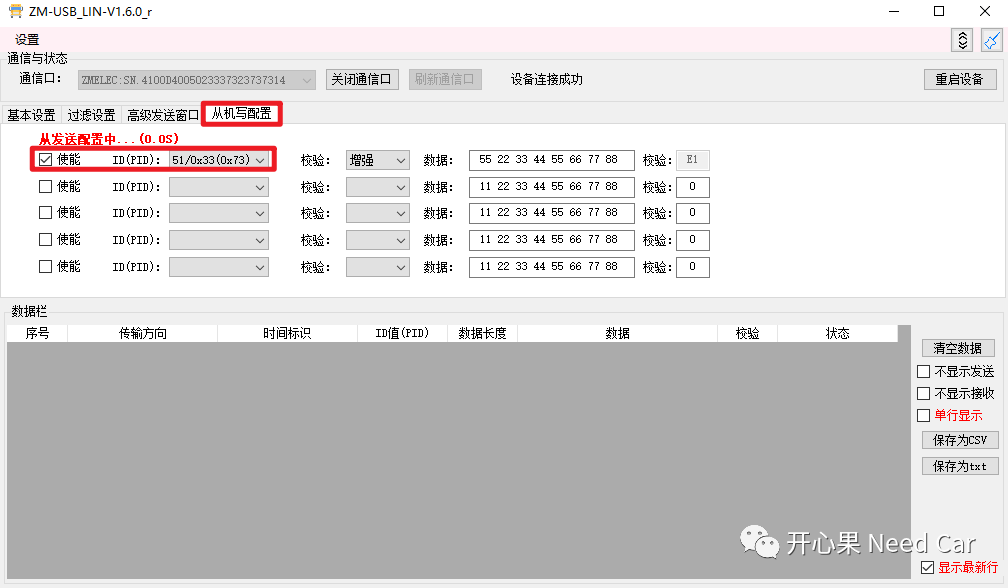
Task: Enable the 单行显示 option
Action: pos(926,416)
